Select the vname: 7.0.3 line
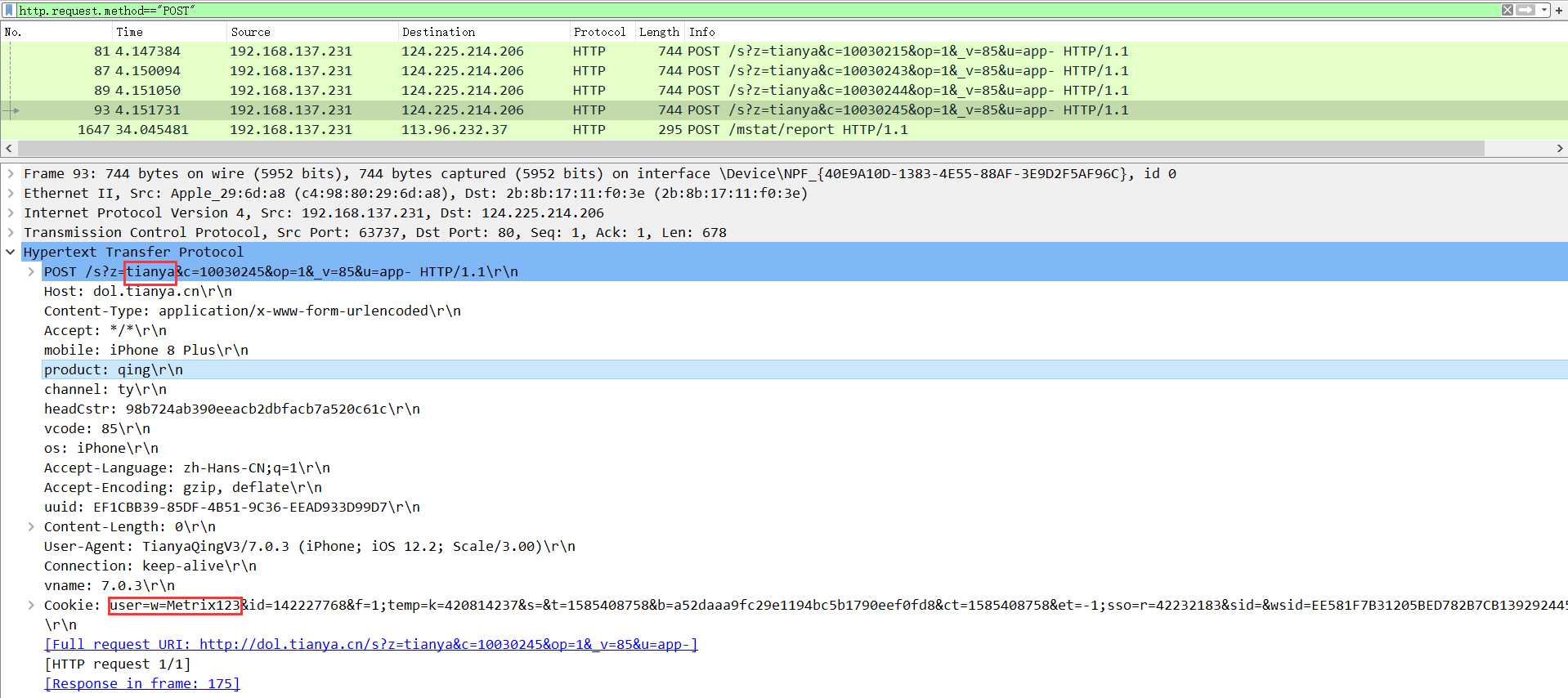 [x=110, y=585]
